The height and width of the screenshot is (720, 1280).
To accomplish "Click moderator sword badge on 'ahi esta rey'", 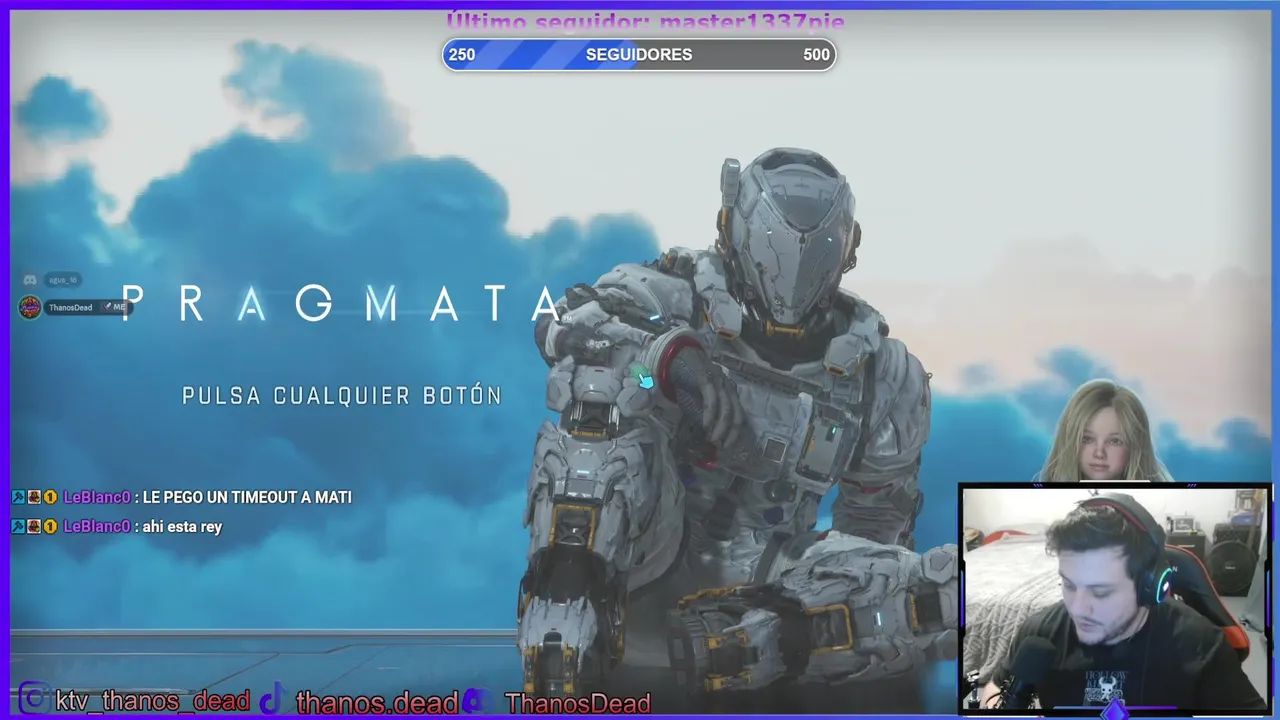I will point(18,527).
